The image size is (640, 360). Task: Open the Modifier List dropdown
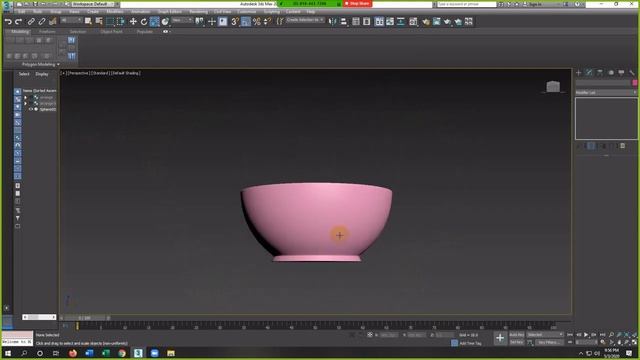click(606, 93)
